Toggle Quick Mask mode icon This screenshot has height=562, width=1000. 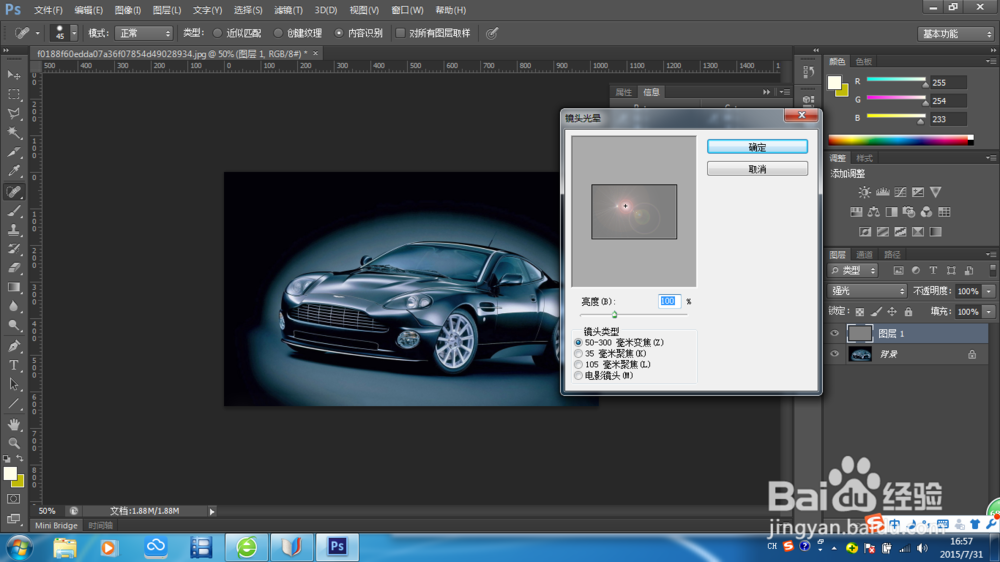pyautogui.click(x=13, y=499)
